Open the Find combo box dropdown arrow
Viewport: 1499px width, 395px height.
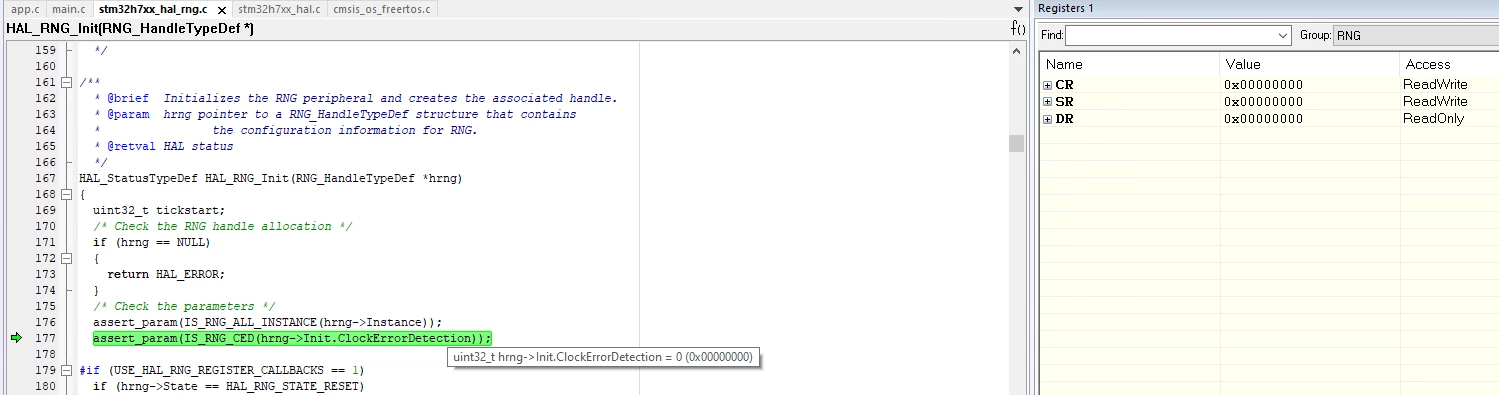(1283, 36)
